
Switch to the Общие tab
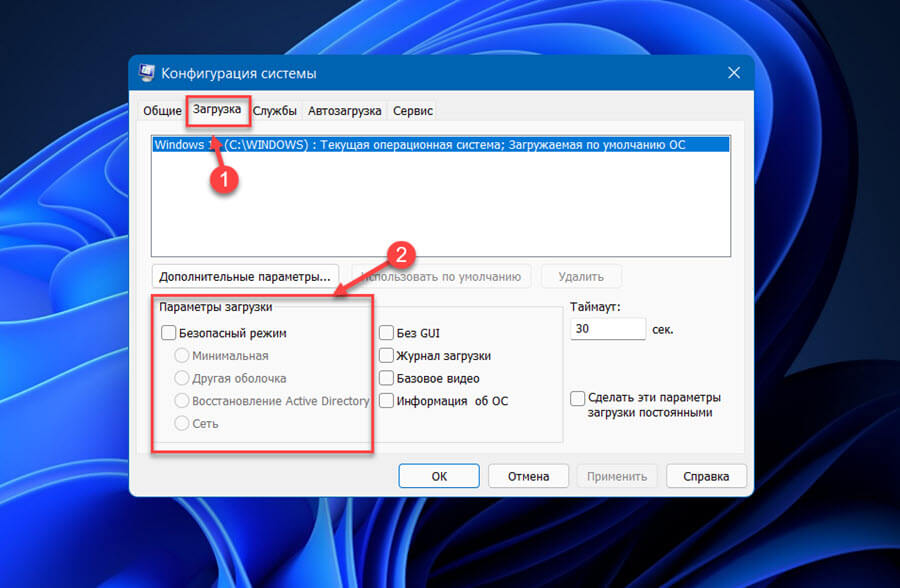[162, 110]
